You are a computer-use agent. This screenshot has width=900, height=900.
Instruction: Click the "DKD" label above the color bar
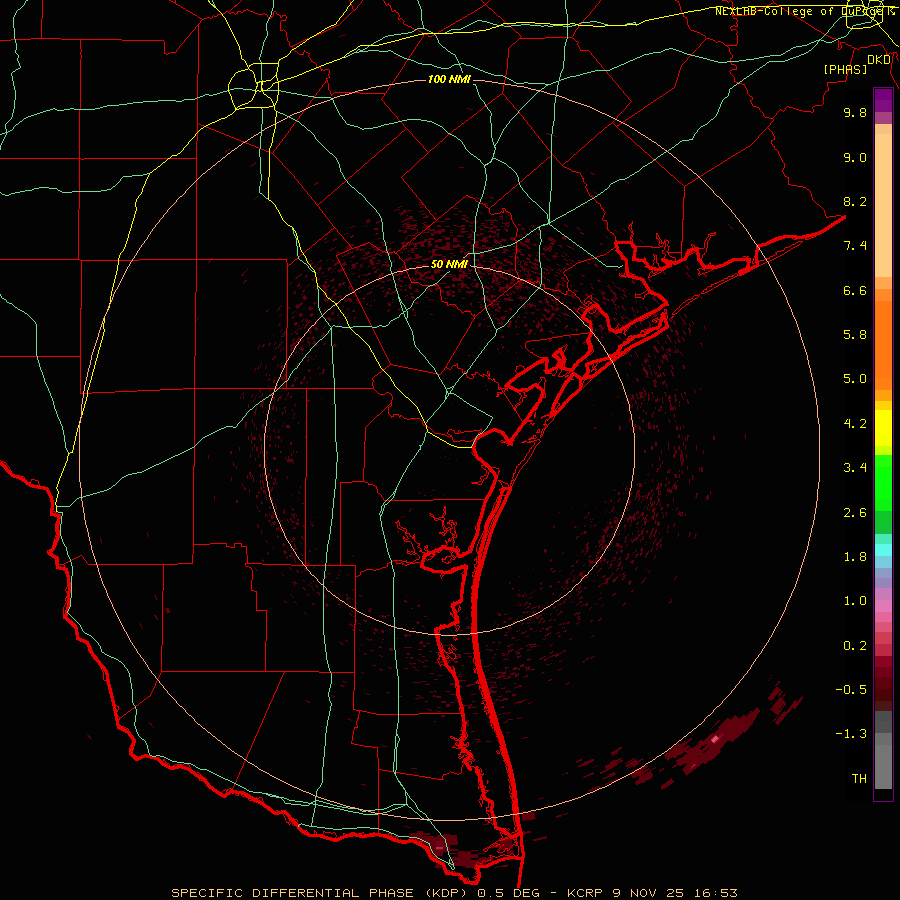(x=879, y=60)
